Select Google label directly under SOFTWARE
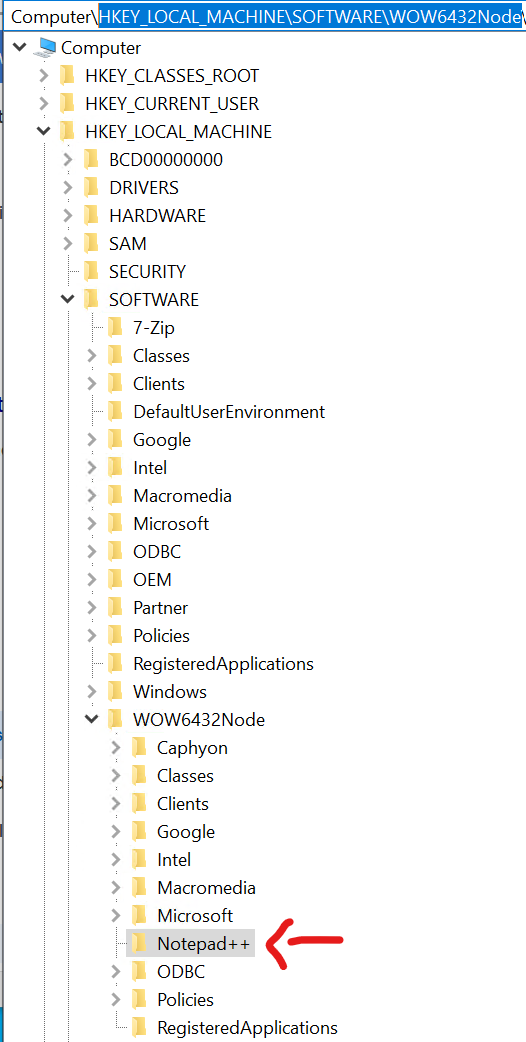The image size is (526, 1042). 162,440
